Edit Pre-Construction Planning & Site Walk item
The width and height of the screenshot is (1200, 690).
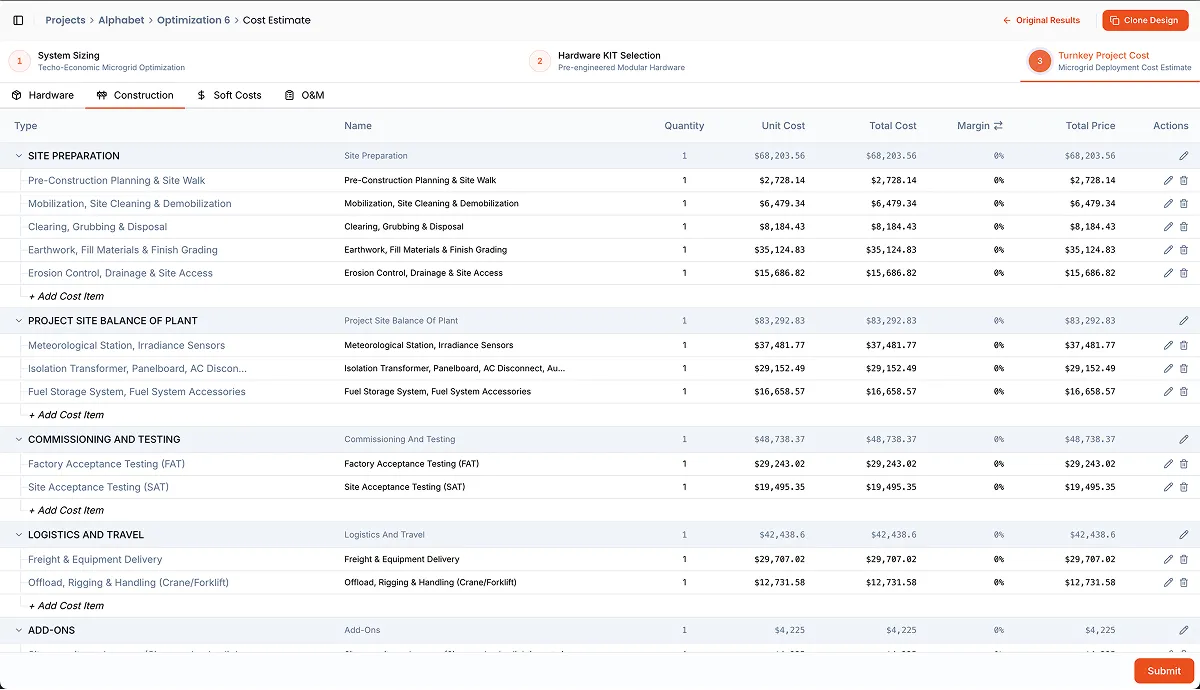click(x=1168, y=181)
